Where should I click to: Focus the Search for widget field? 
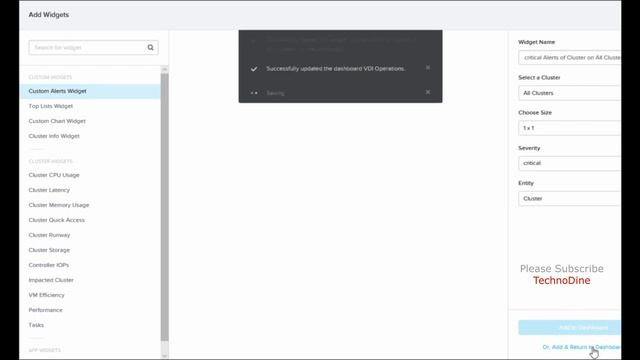tap(93, 47)
